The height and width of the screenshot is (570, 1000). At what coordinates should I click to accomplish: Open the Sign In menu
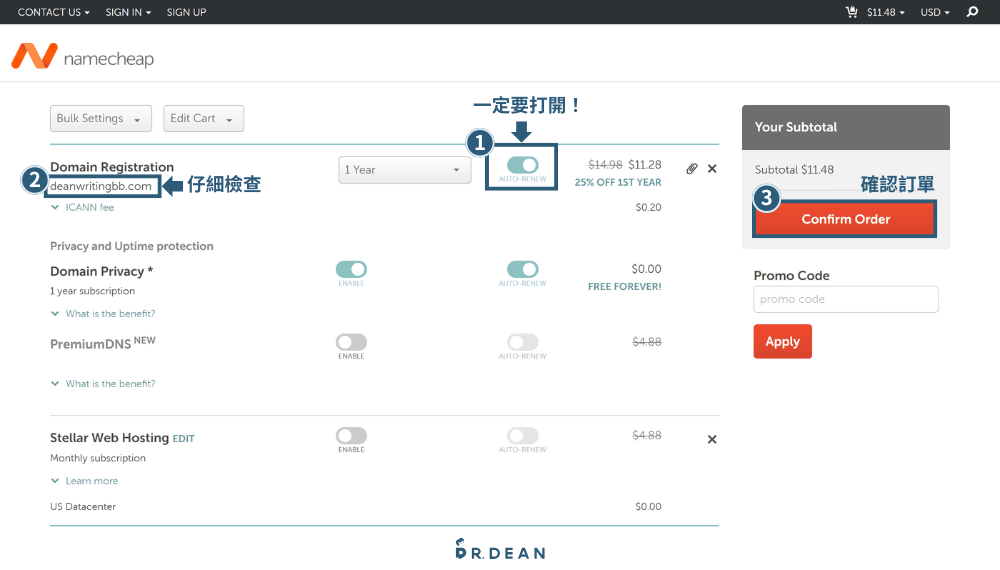(x=128, y=12)
